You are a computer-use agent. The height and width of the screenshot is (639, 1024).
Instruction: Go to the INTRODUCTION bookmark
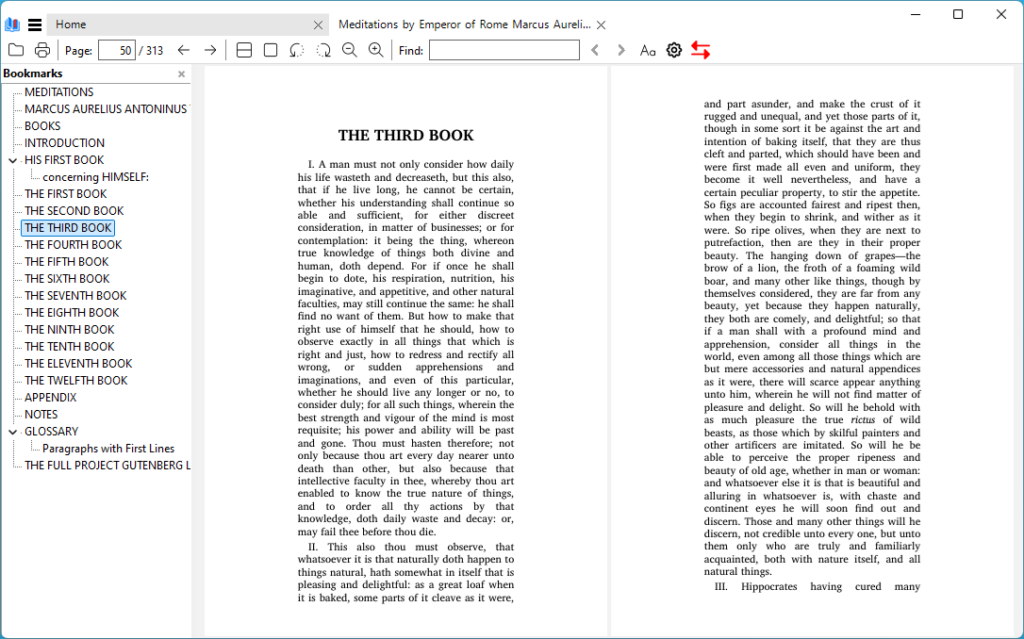(x=65, y=143)
